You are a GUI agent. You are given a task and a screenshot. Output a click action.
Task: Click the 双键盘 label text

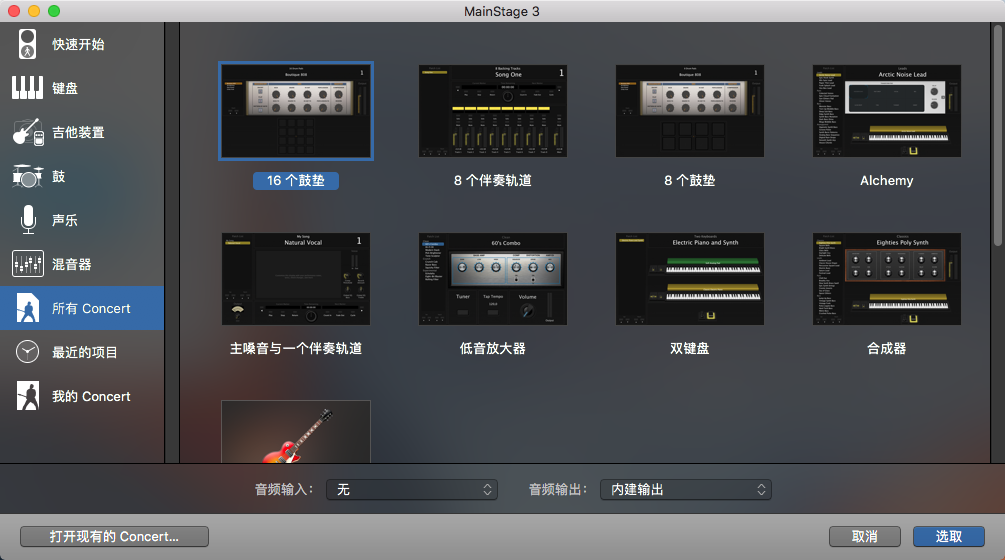click(690, 349)
